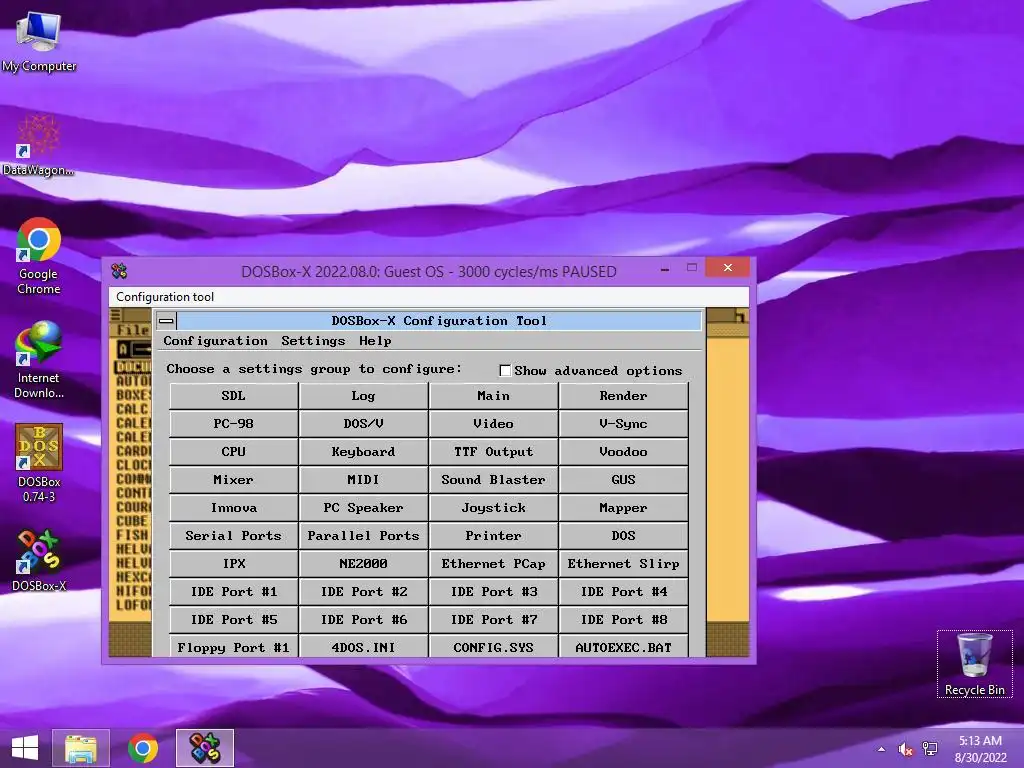Open IDE Port #5 settings
This screenshot has height=768, width=1024.
pyautogui.click(x=233, y=620)
